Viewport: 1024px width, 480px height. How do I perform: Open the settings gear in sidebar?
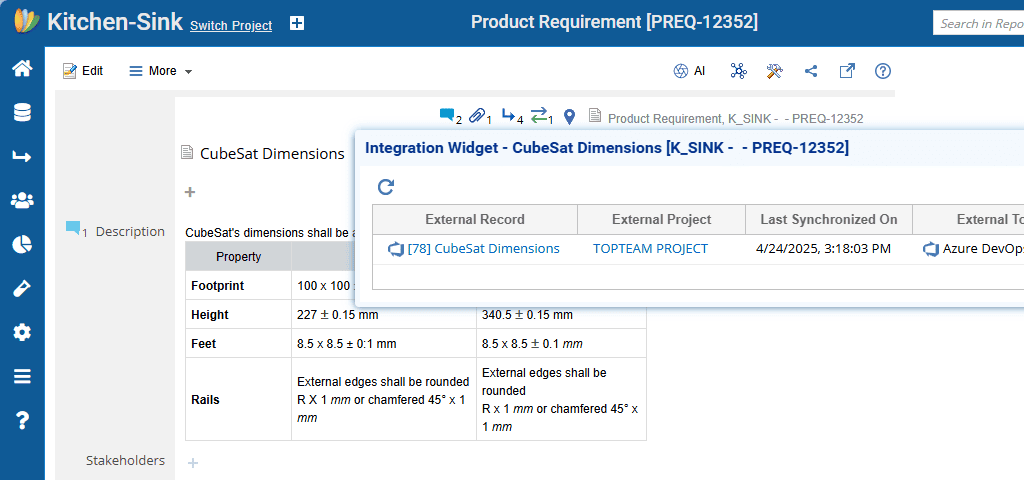tap(22, 332)
